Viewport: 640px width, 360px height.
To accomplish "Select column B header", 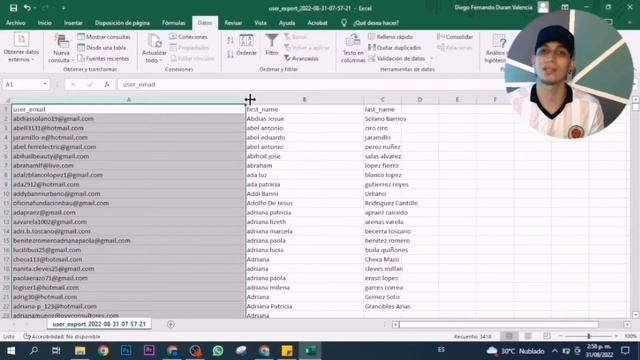I will 304,100.
